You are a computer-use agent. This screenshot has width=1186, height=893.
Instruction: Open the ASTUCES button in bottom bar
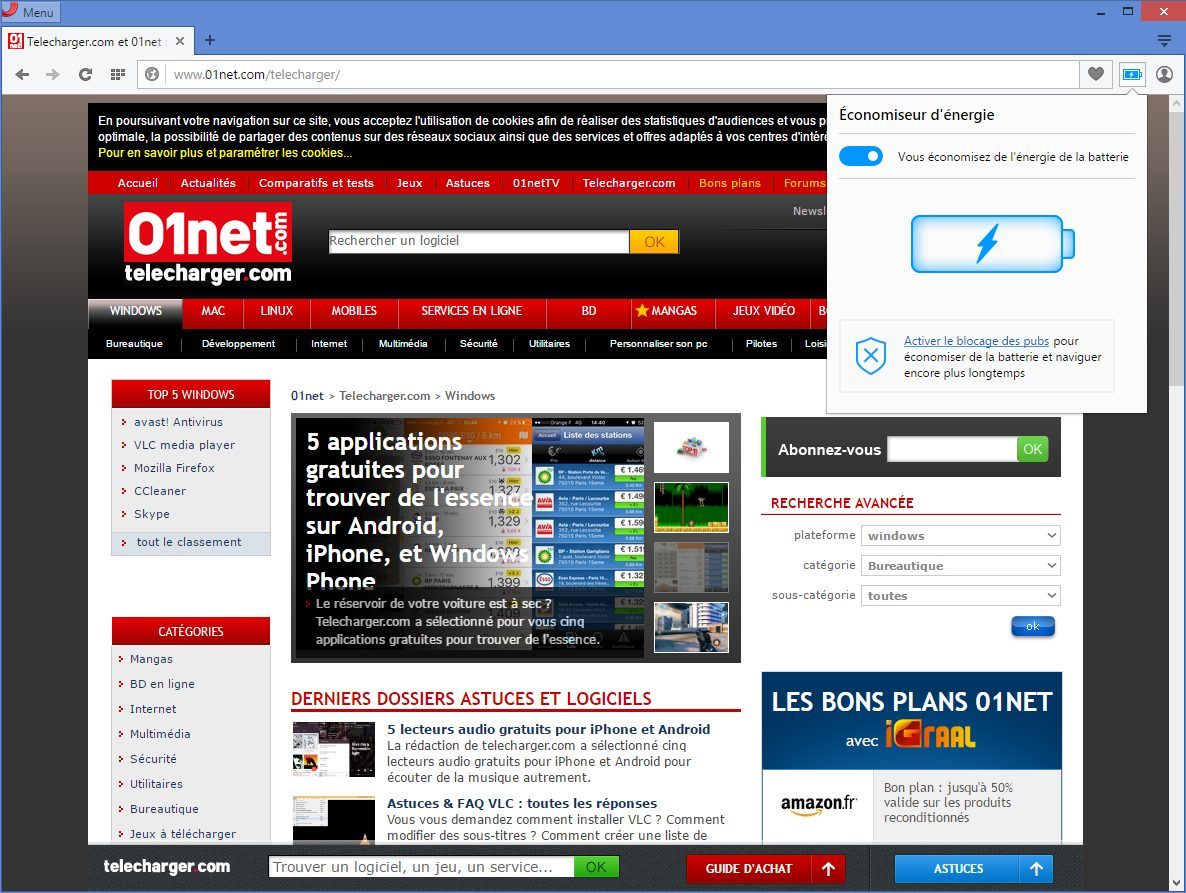(x=958, y=869)
